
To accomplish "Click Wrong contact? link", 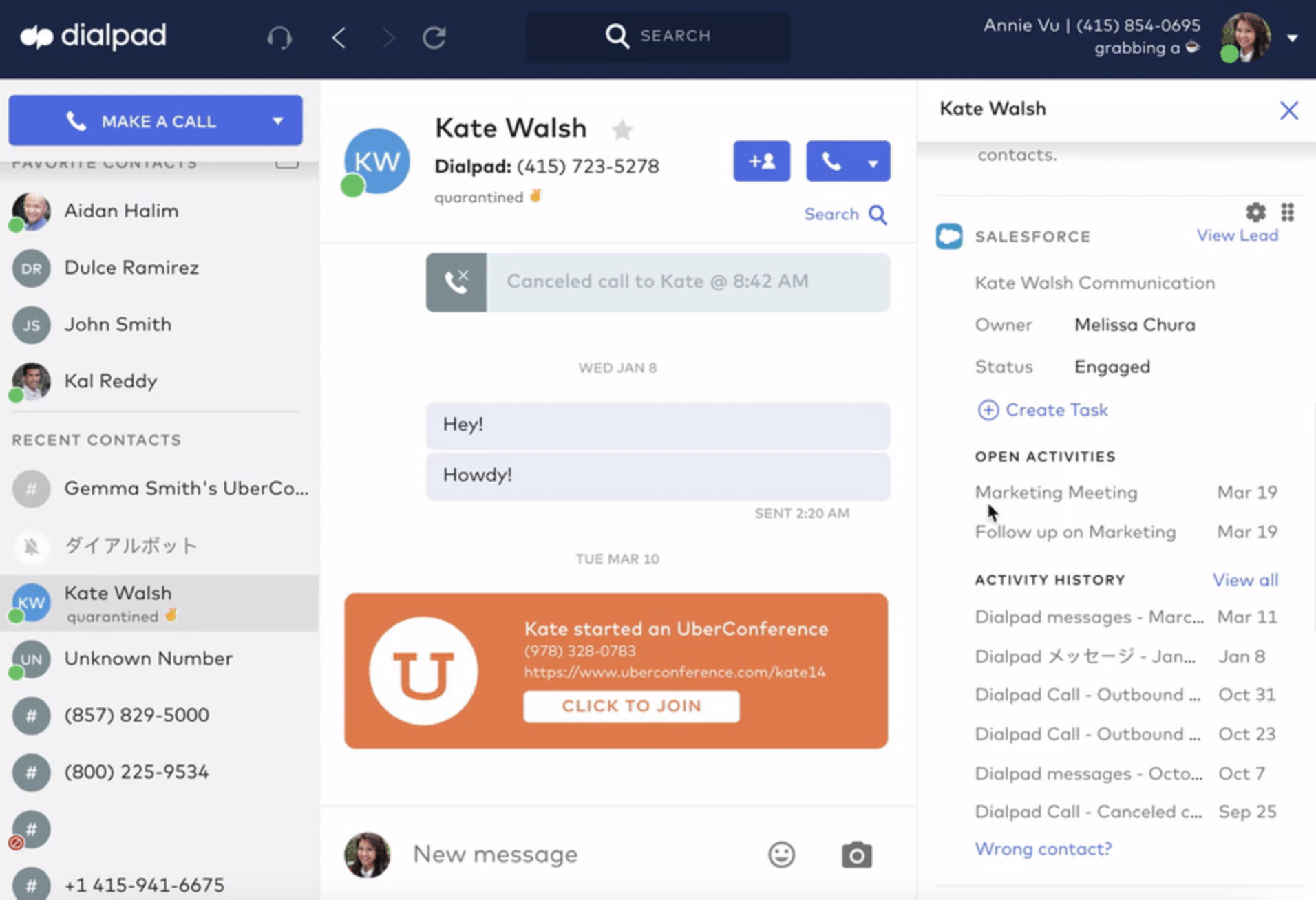I will tap(1043, 849).
